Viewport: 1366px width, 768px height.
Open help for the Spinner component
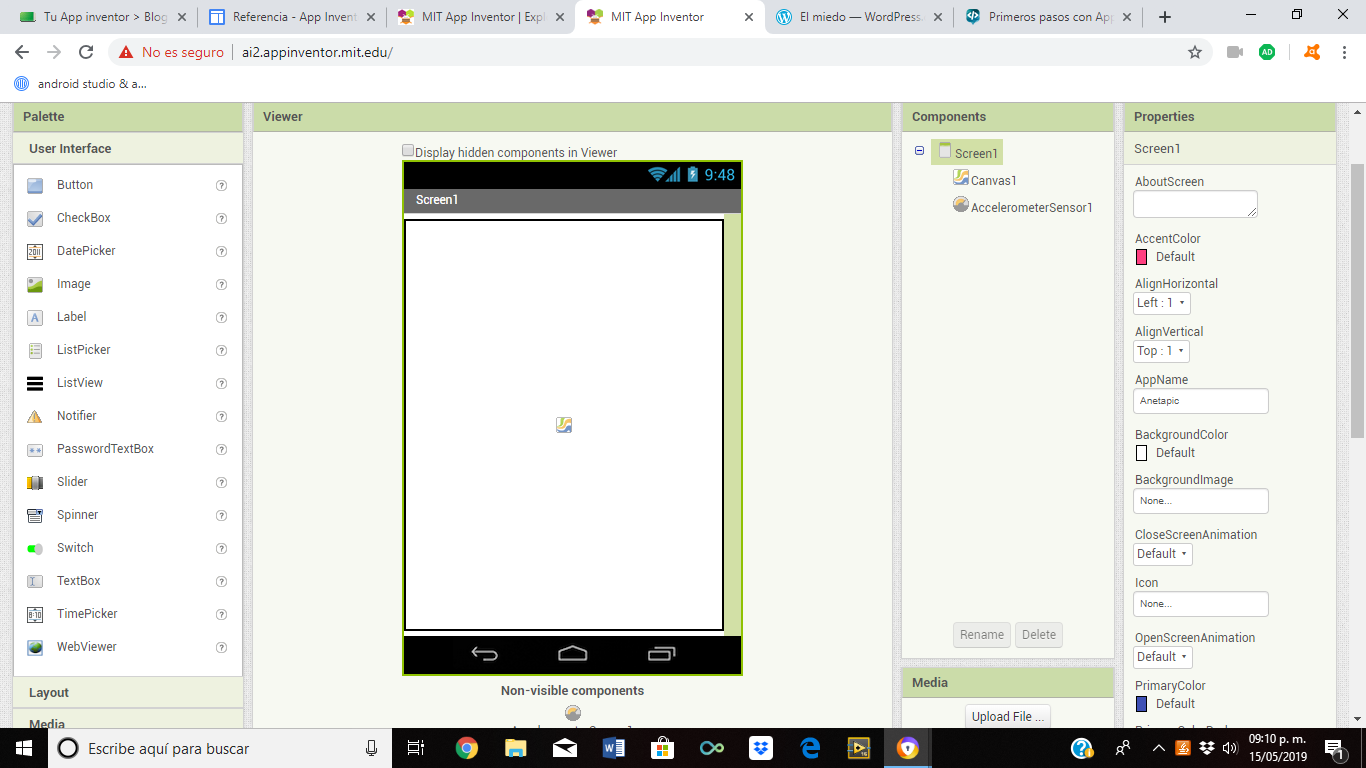222,515
